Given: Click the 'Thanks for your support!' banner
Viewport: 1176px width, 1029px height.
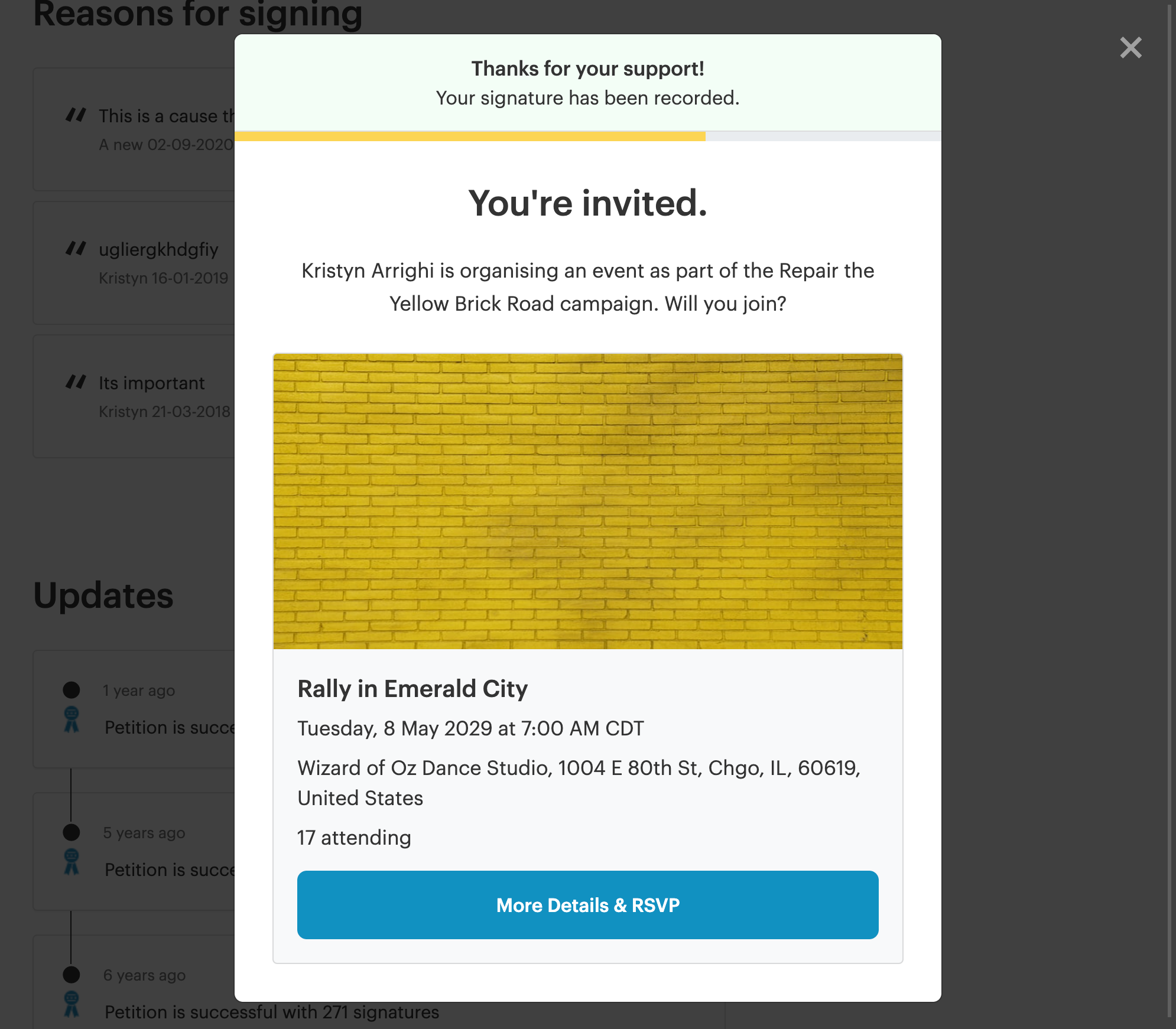Looking at the screenshot, I should click(x=587, y=83).
